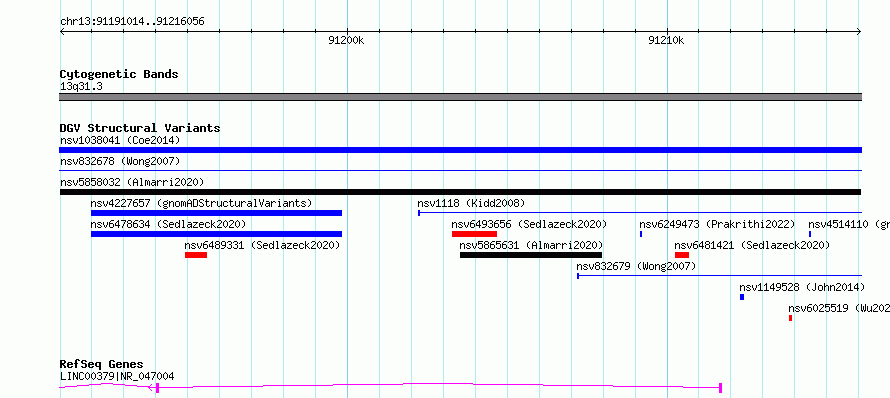Click the nsv6481421 (Sedlazeck2020) label
Screen dimensions: 890x398
tap(752, 245)
